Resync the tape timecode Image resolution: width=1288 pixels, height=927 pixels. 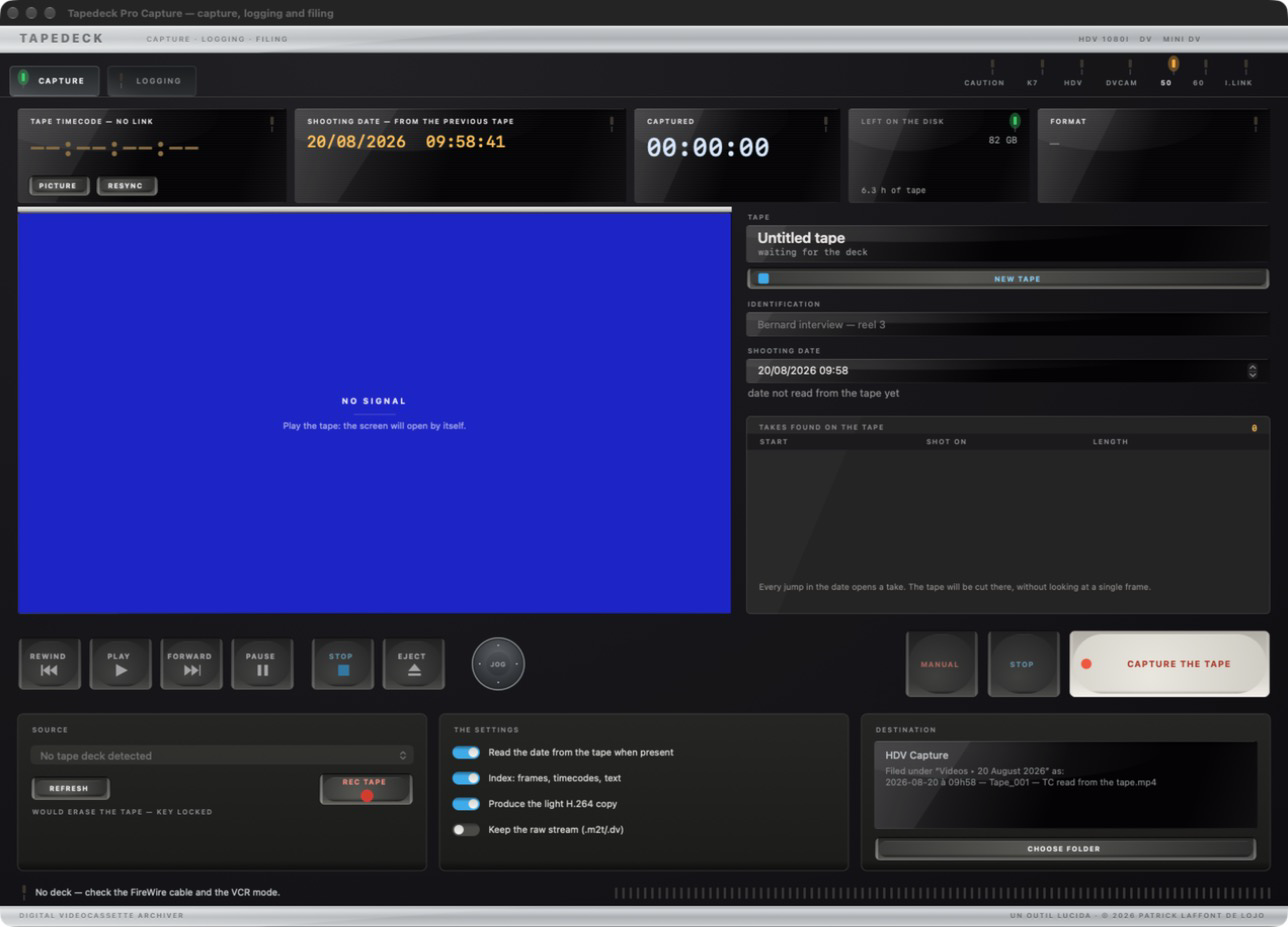126,186
